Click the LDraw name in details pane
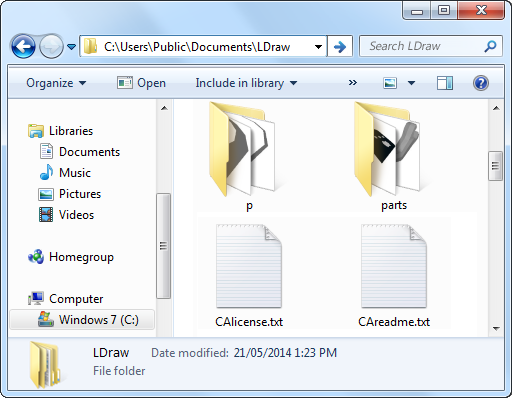The width and height of the screenshot is (512, 398). click(111, 353)
